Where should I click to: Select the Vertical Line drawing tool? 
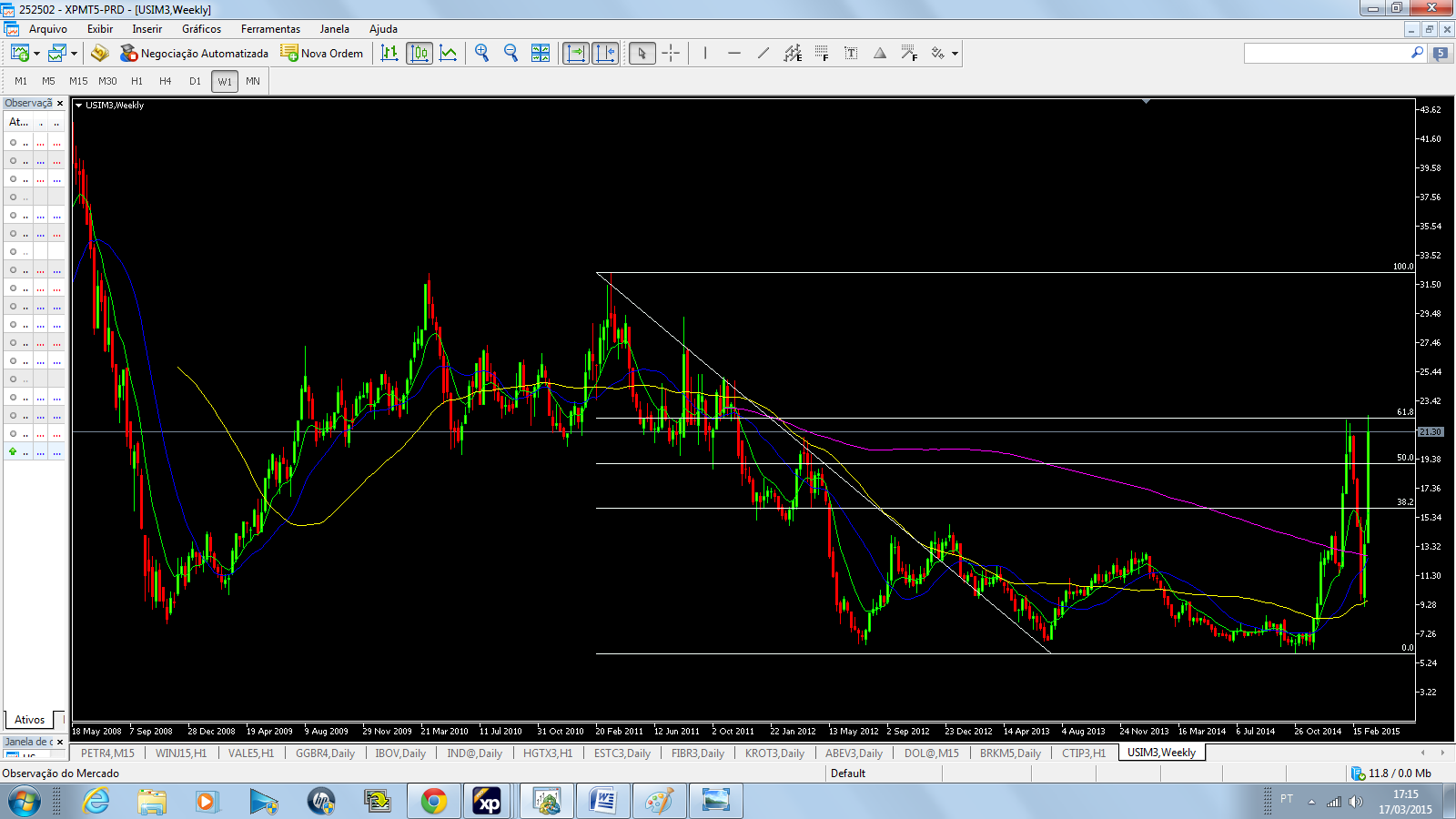point(705,53)
